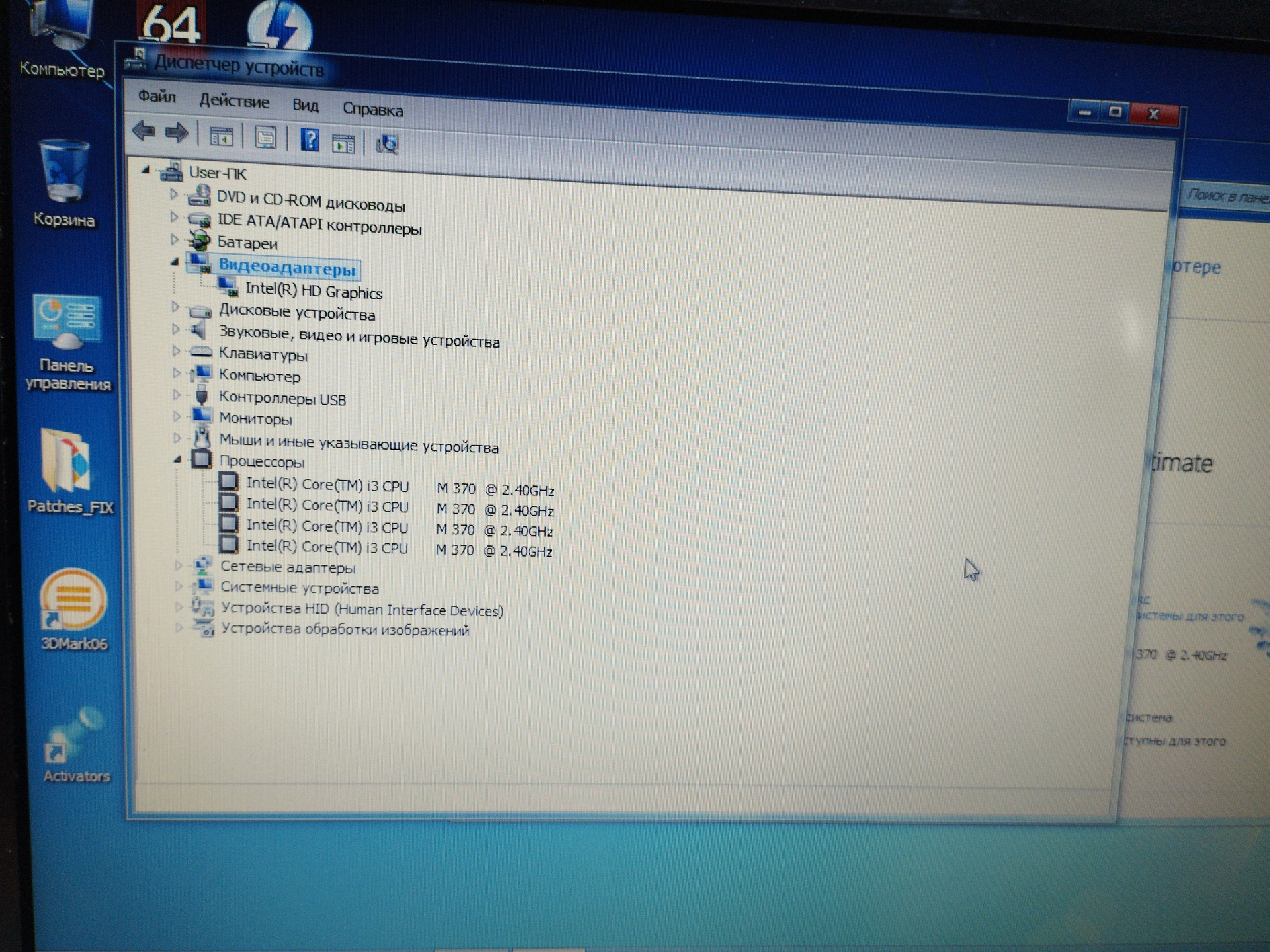Click the Forward arrow toolbar icon

point(177,133)
